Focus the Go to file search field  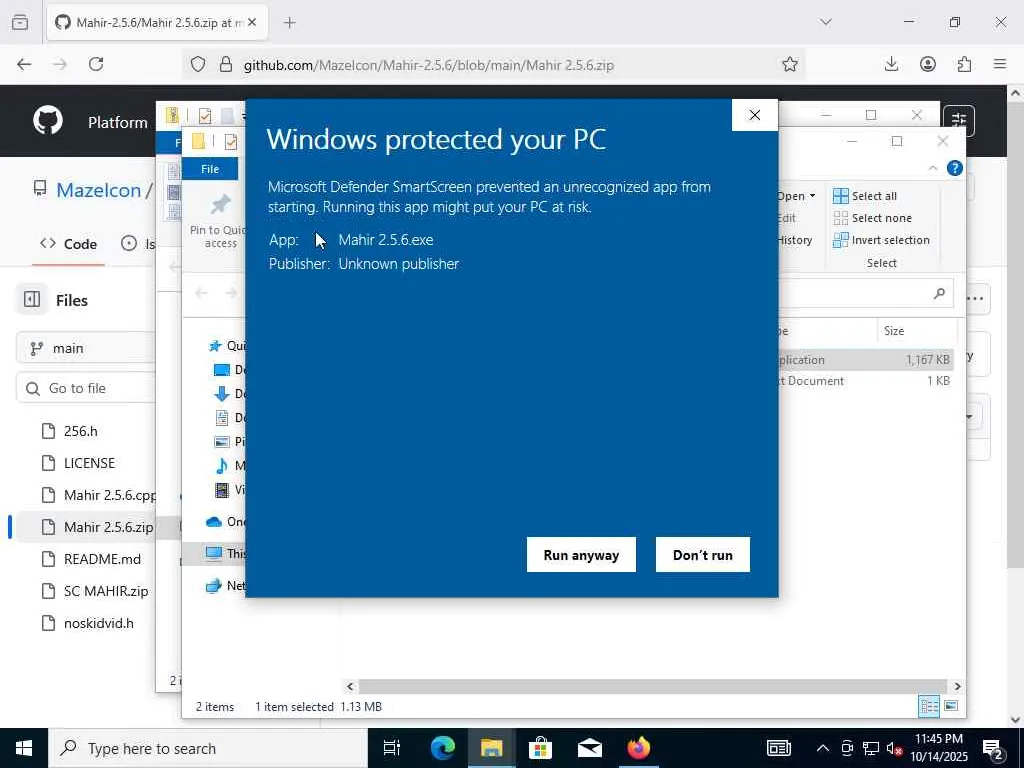pyautogui.click(x=86, y=388)
